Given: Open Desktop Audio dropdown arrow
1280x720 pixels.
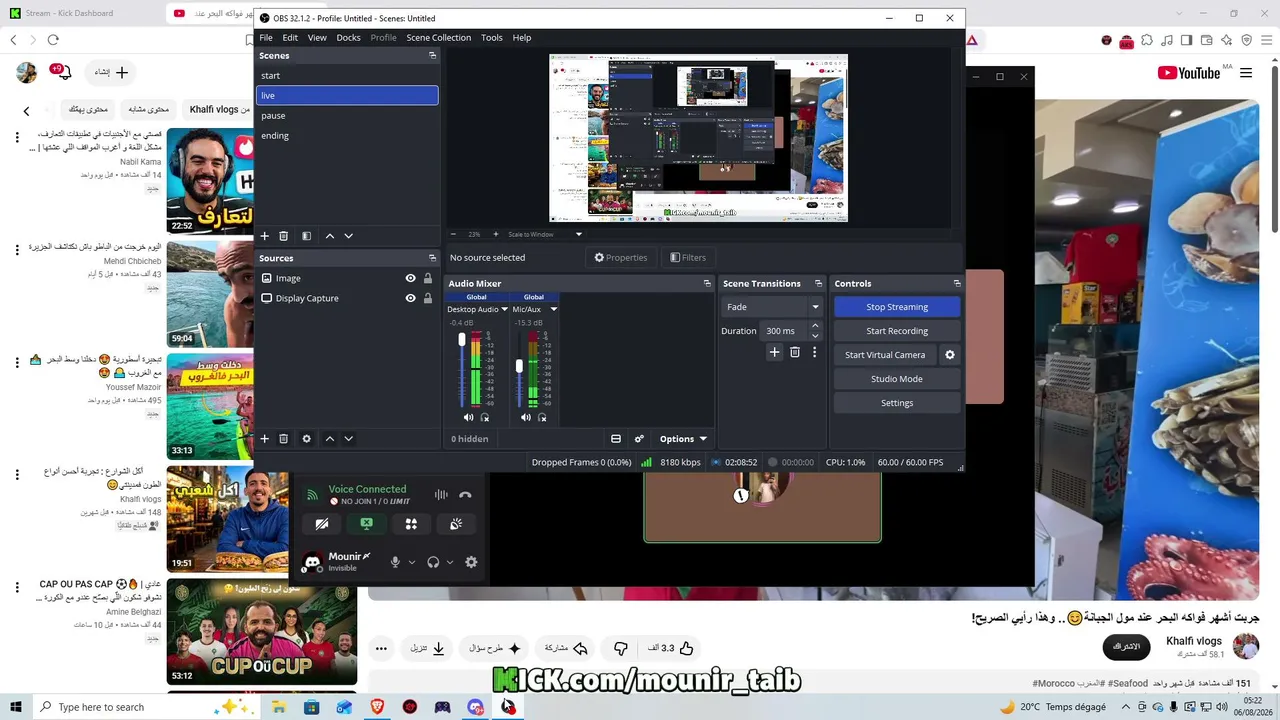Looking at the screenshot, I should click(504, 310).
